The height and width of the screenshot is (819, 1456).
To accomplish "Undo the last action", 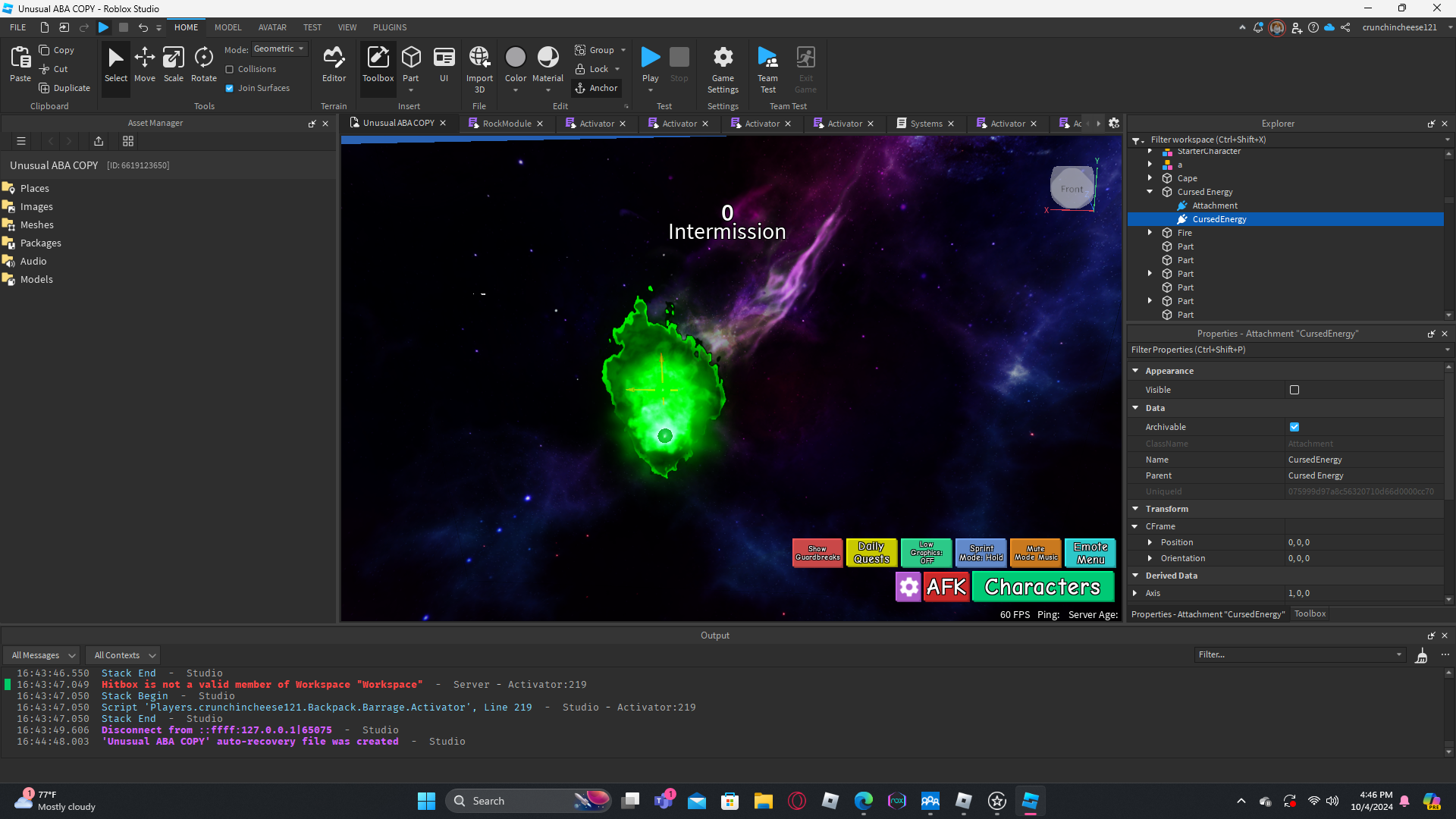I will pos(143,27).
